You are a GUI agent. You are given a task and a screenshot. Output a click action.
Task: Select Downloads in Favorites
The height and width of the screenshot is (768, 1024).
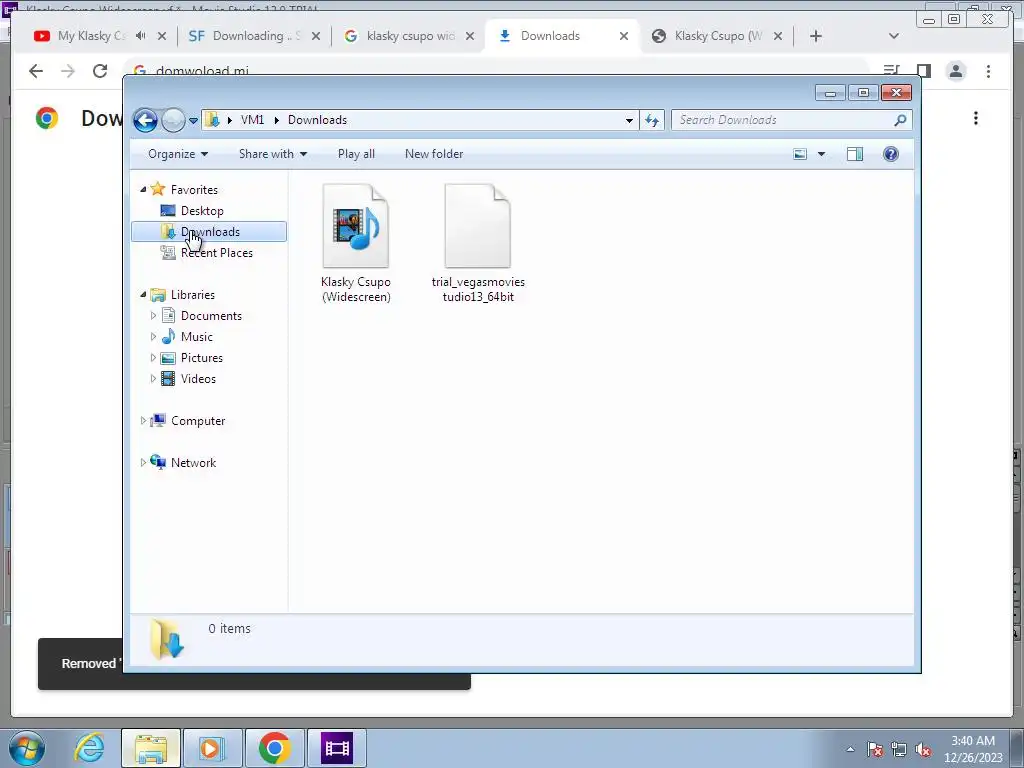pos(209,232)
